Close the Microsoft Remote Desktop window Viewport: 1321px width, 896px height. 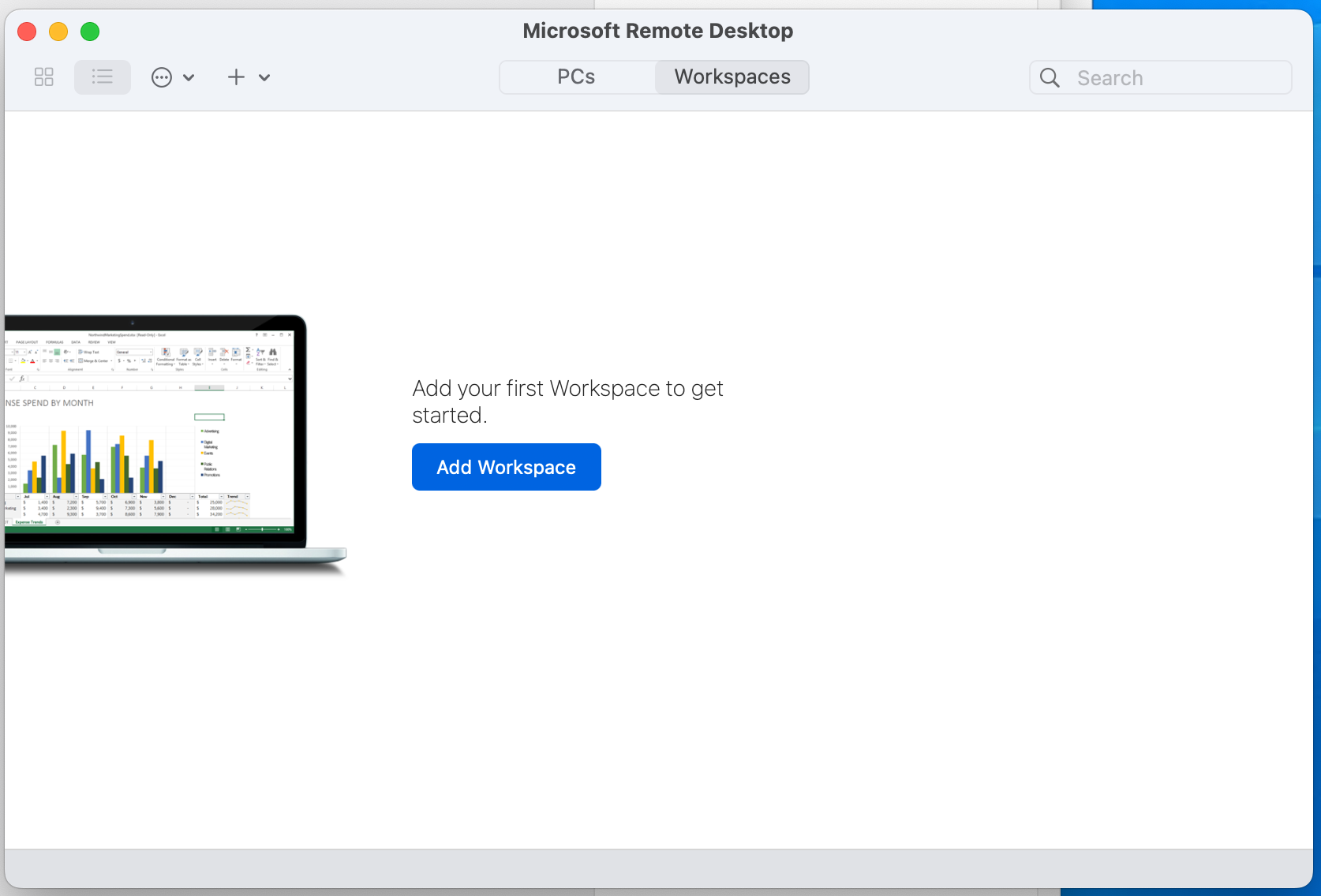(x=27, y=32)
